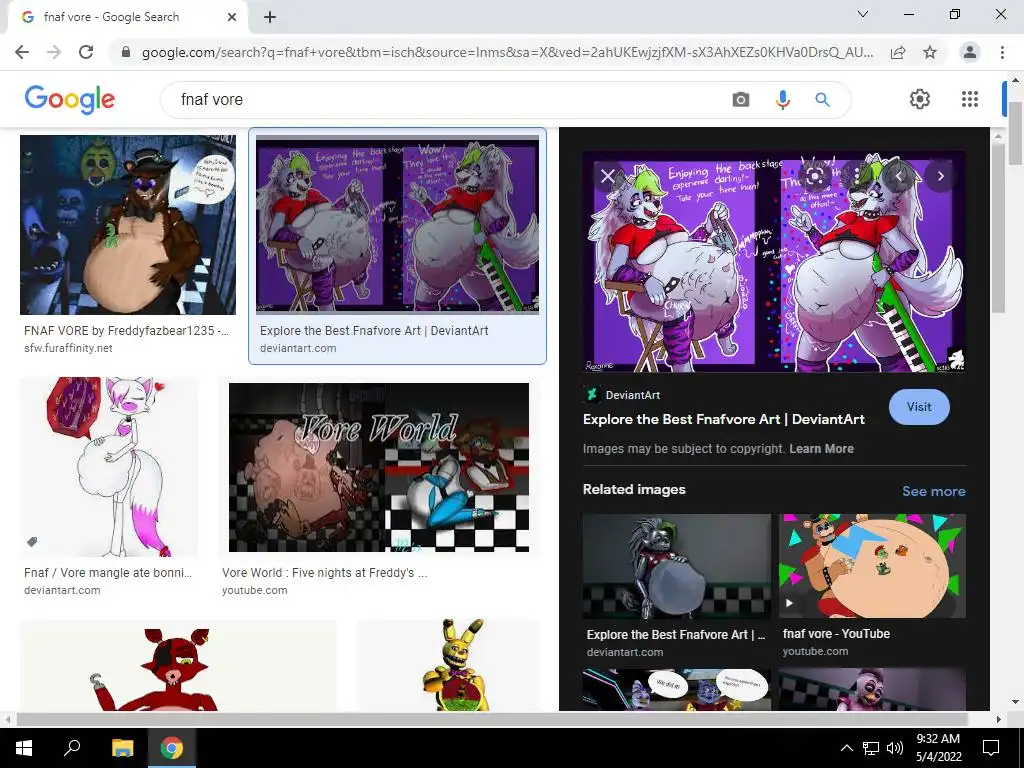Click the "FNAF VORE by Freddyfazbear1235" caption

coord(127,330)
